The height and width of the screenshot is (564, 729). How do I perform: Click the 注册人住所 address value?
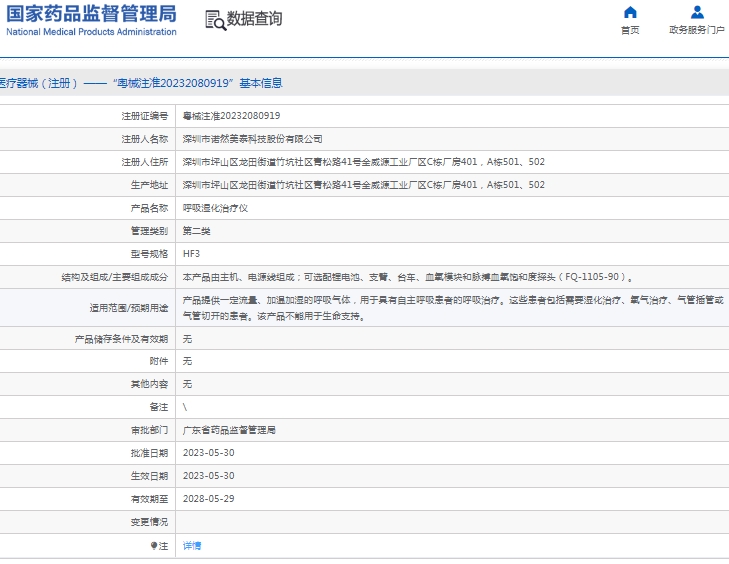pos(364,162)
